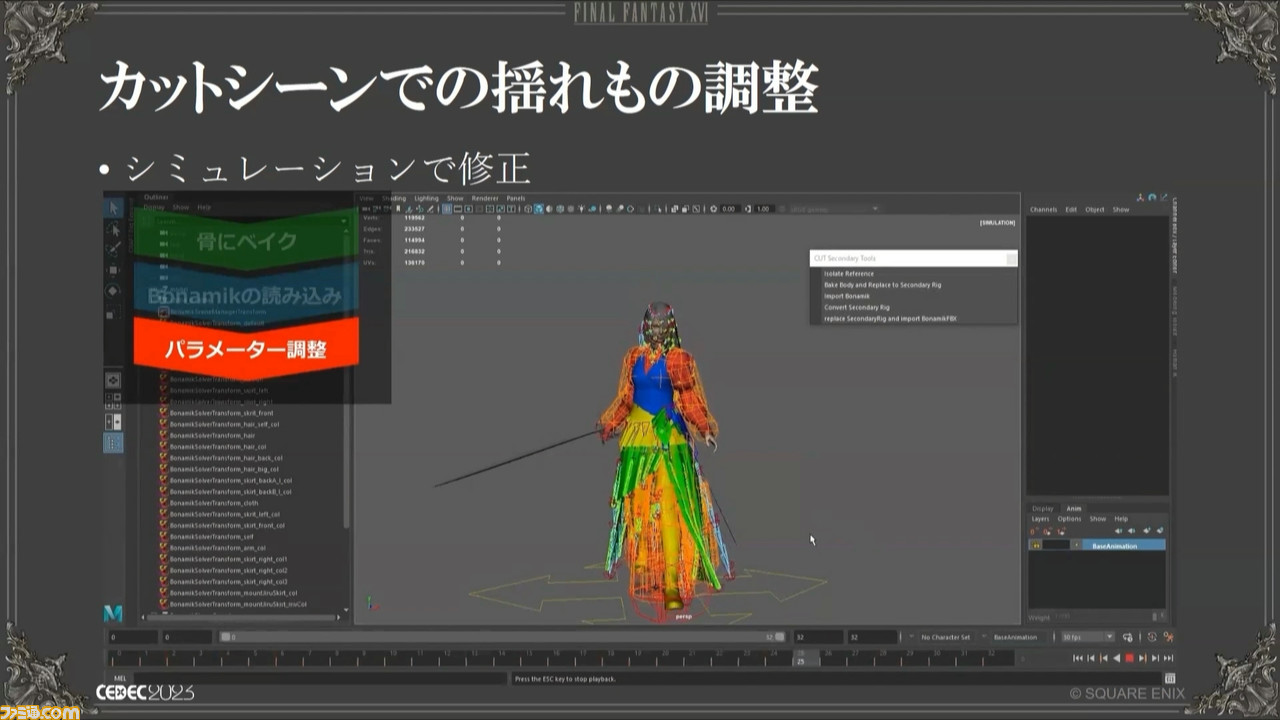Turn on use all lights bulb icon
This screenshot has width=1280, height=720.
[x=581, y=209]
